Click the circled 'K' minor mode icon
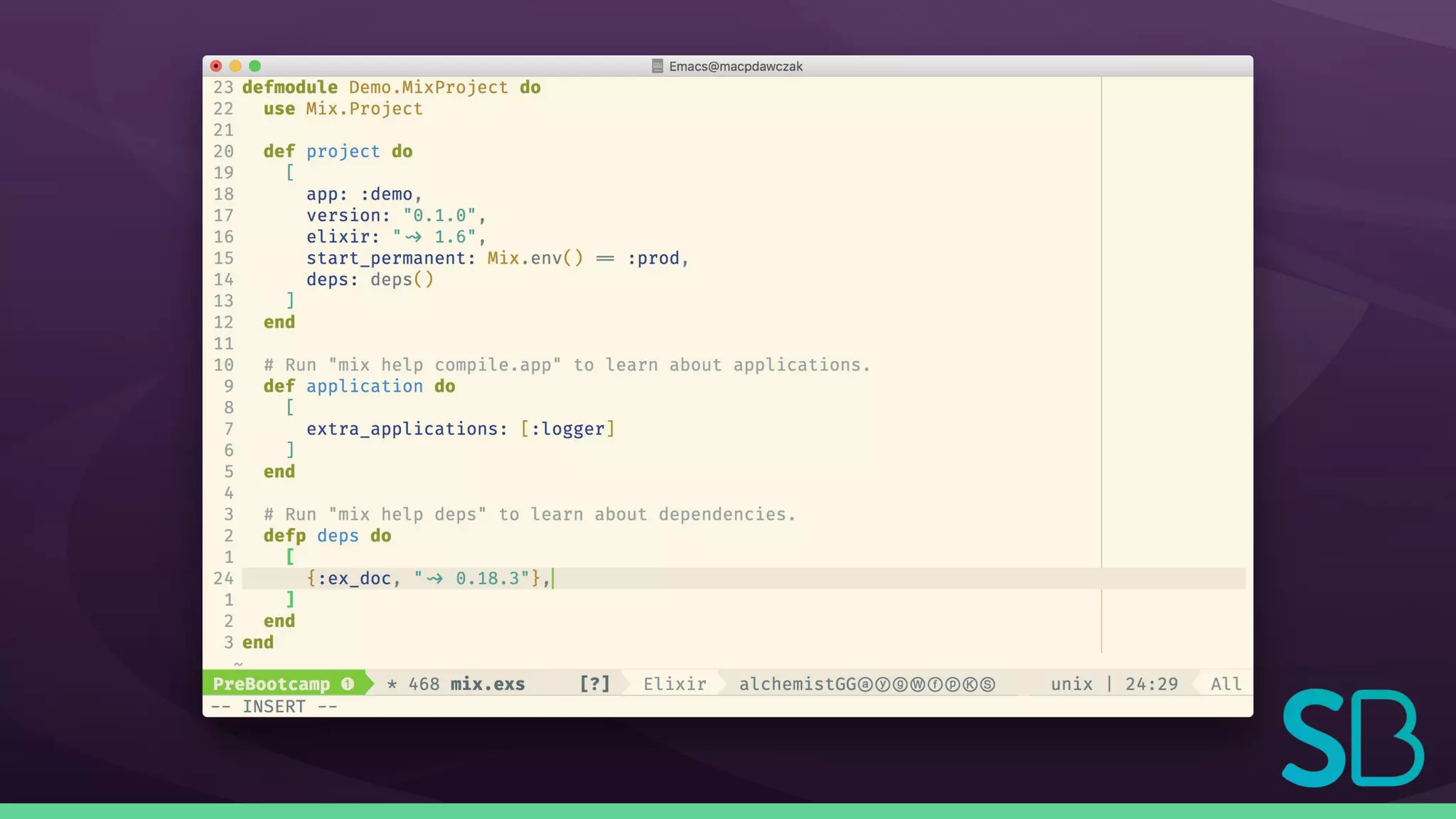This screenshot has width=1456, height=819. pyautogui.click(x=970, y=684)
